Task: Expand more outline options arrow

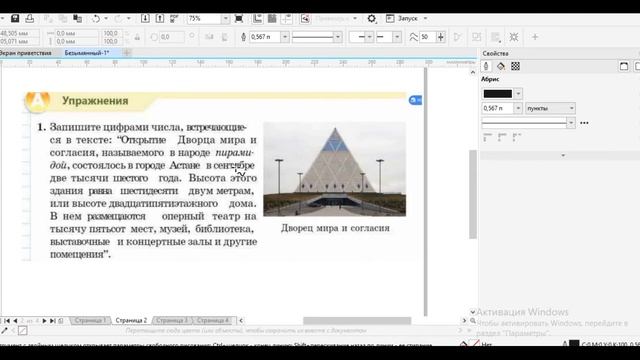Action: [x=563, y=156]
